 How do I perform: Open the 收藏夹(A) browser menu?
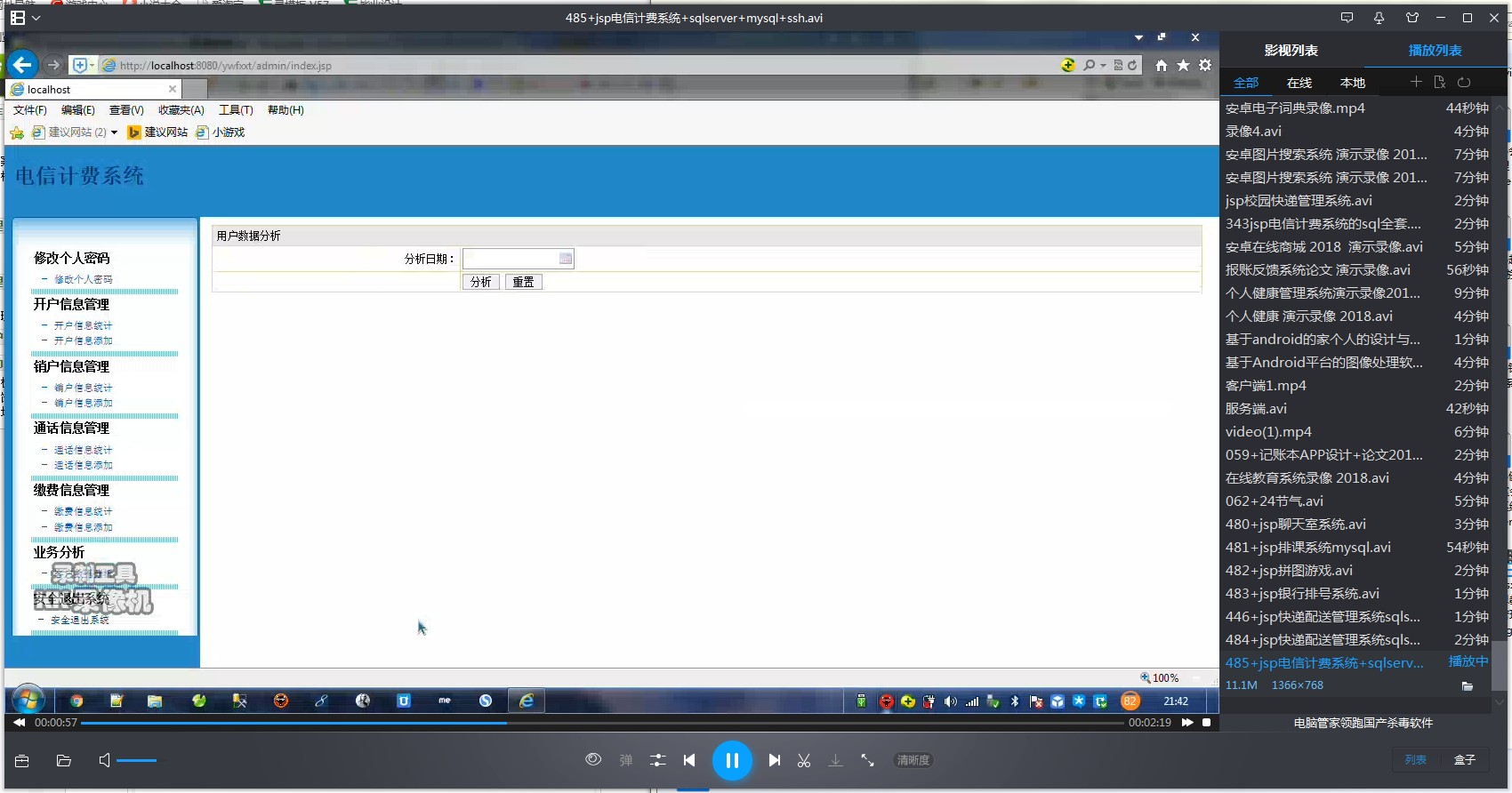coord(181,110)
